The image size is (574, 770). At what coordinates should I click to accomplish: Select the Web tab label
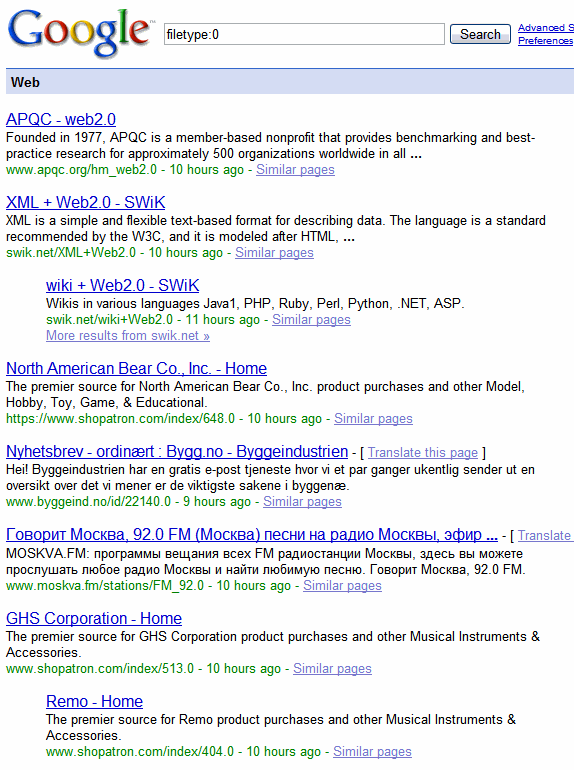coord(25,82)
